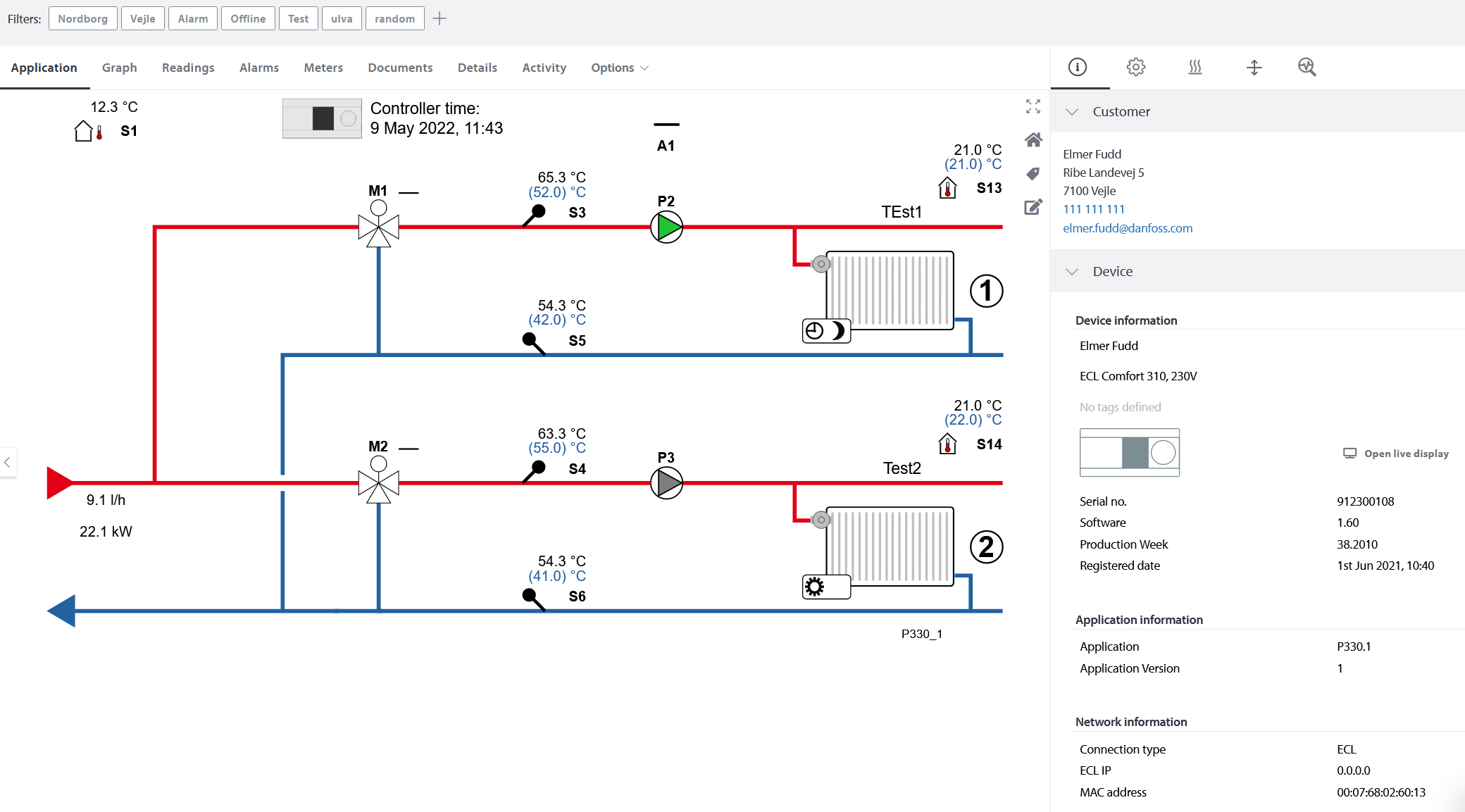Toggle the Alarm filter

pyautogui.click(x=192, y=18)
